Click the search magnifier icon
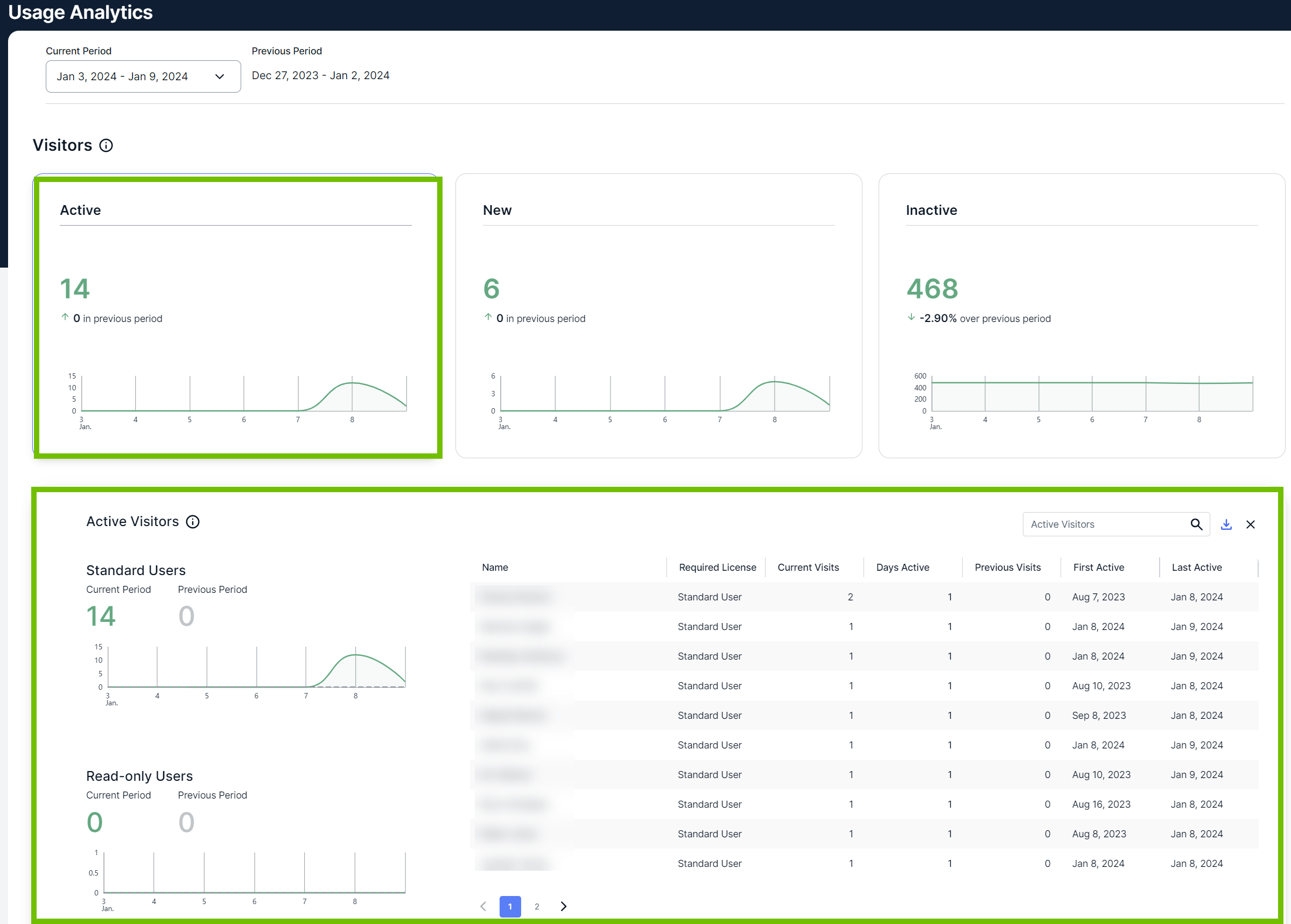 (1196, 524)
